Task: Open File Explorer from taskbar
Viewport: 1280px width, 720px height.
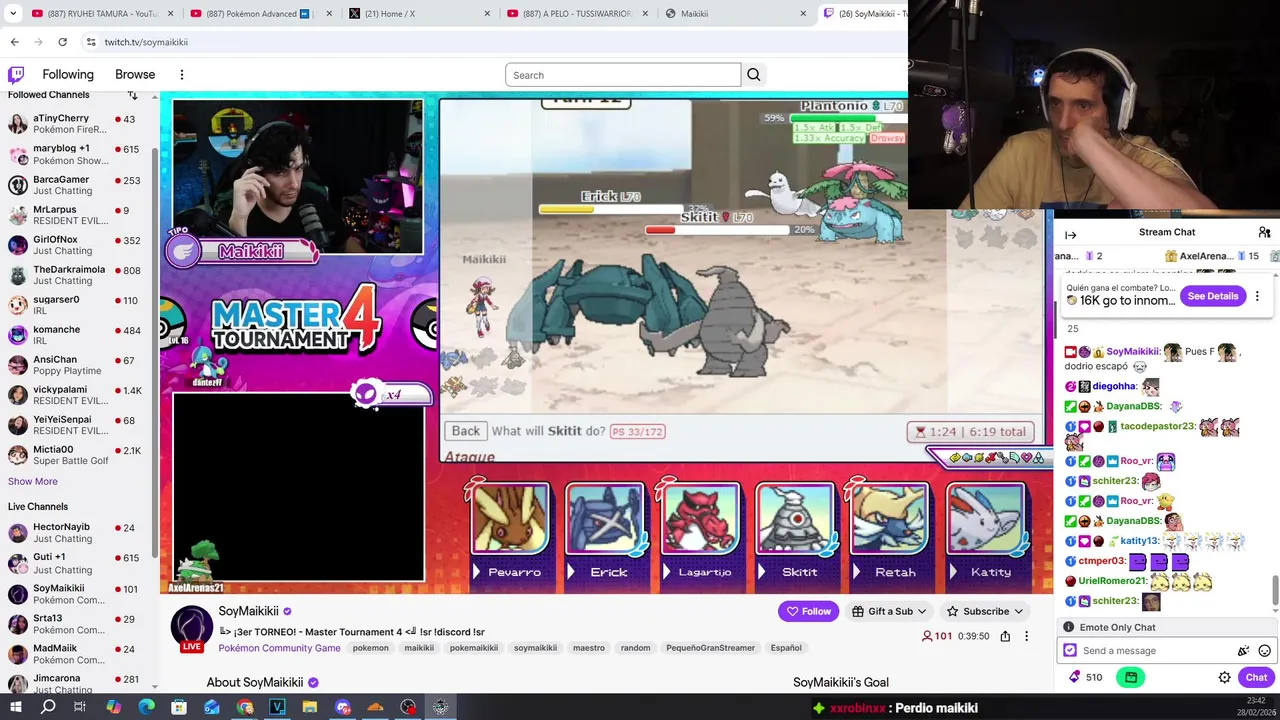Action: (310, 707)
